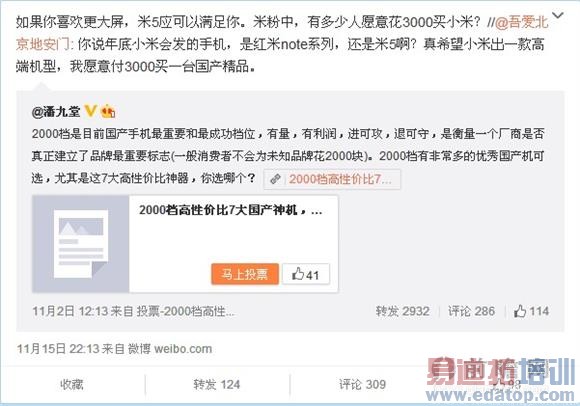Open the 2000档高性价比7... short link
580x406 pixels.
tap(340, 179)
